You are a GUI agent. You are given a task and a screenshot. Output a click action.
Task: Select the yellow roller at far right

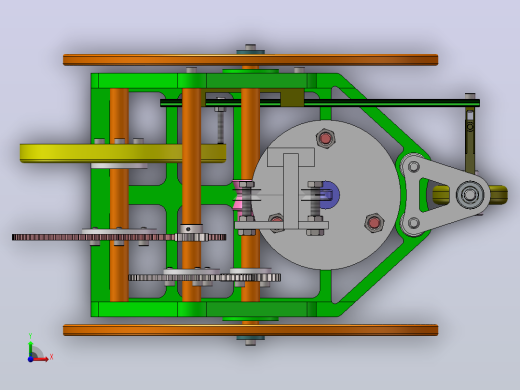[499, 195]
